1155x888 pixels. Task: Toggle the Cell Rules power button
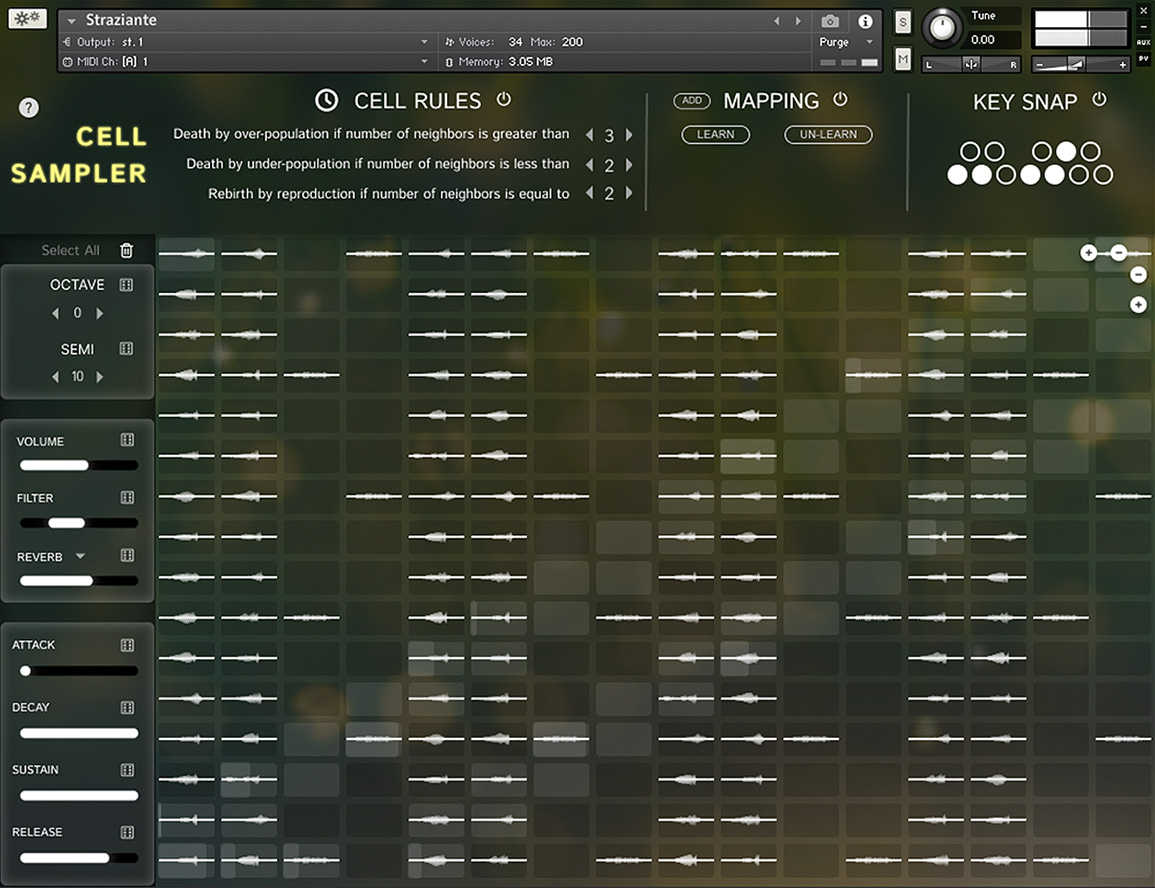[504, 100]
